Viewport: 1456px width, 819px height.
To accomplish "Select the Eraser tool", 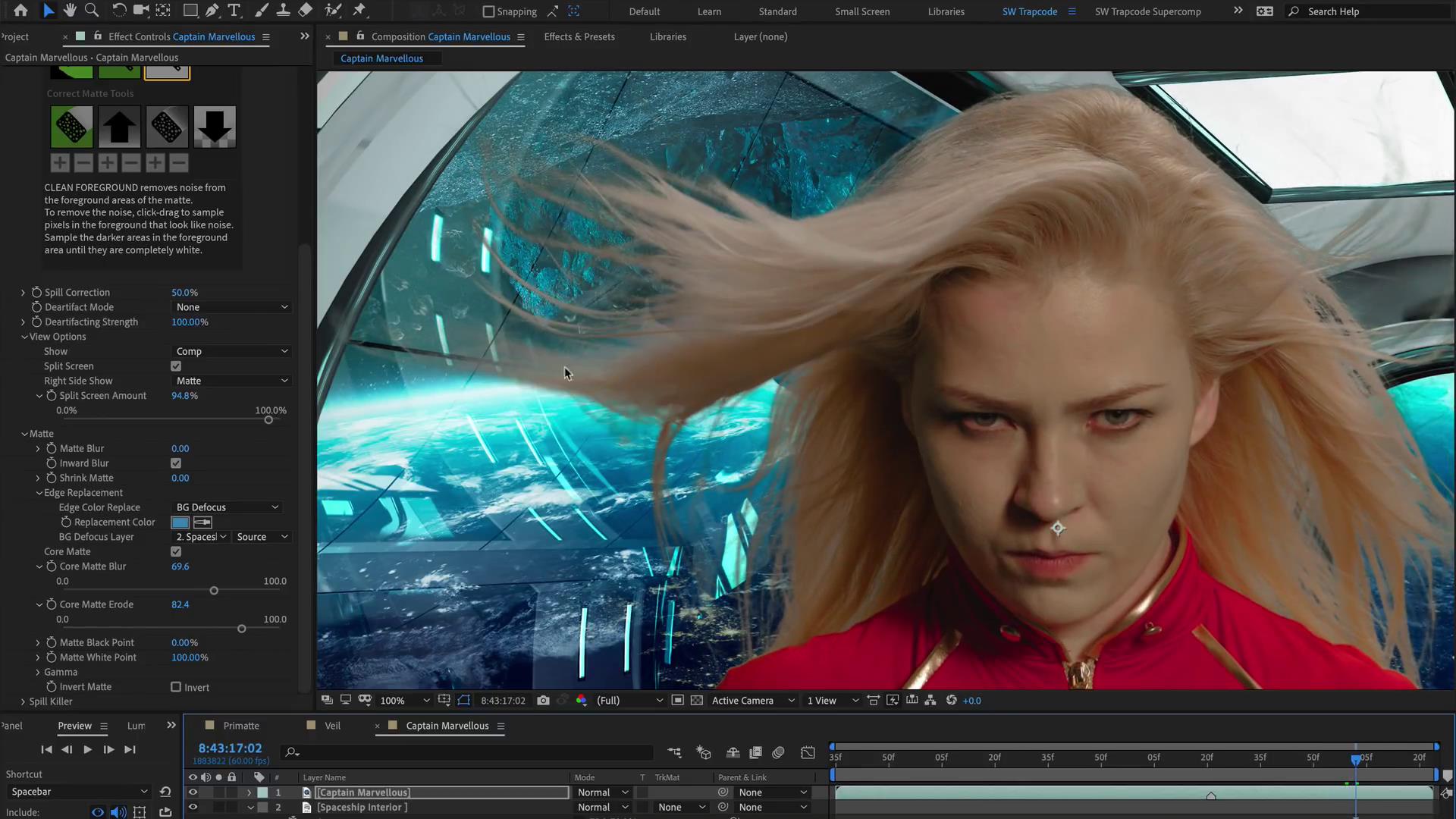I will (x=305, y=11).
